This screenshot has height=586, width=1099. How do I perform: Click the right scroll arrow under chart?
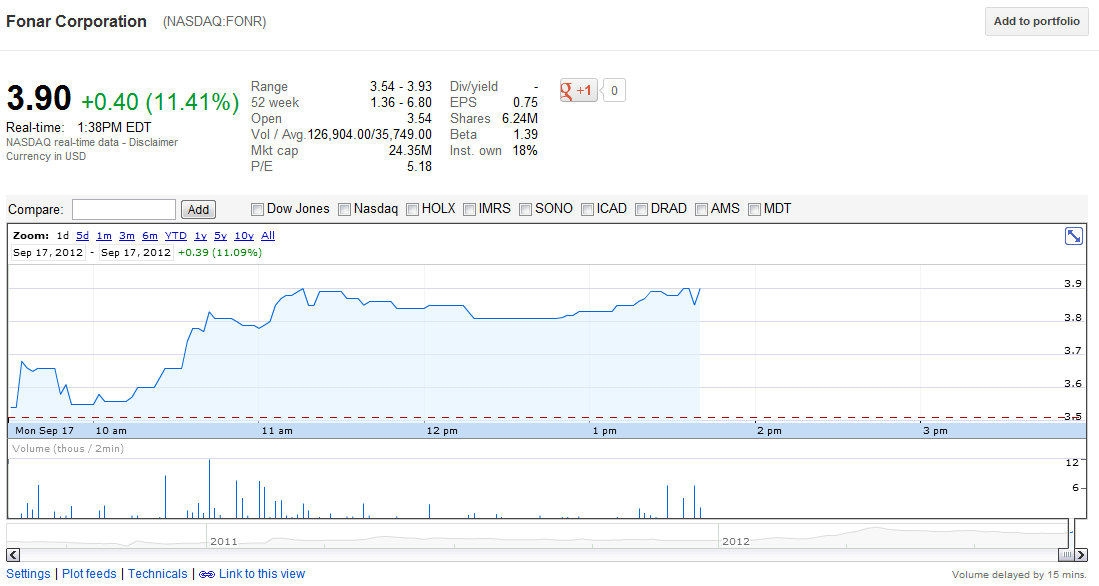point(1080,555)
